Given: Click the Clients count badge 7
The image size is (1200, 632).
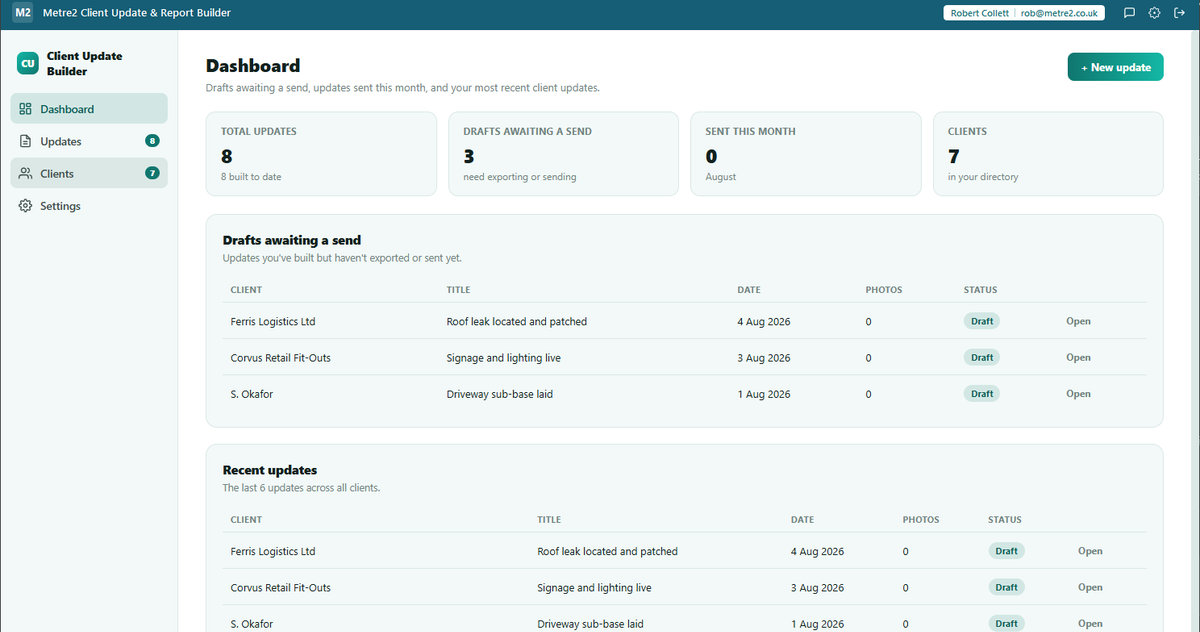Looking at the screenshot, I should pyautogui.click(x=152, y=173).
